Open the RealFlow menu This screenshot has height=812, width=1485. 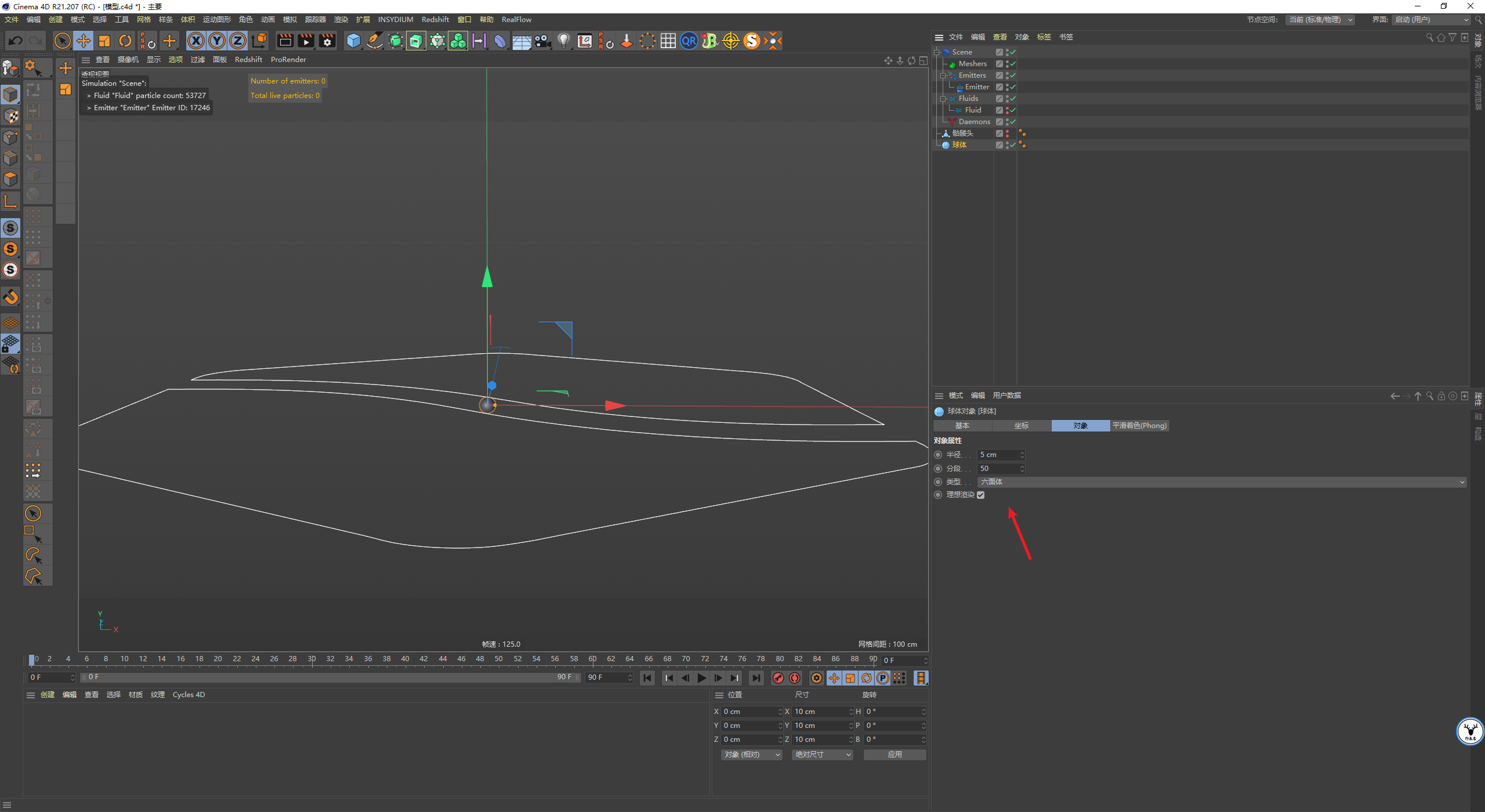click(516, 19)
